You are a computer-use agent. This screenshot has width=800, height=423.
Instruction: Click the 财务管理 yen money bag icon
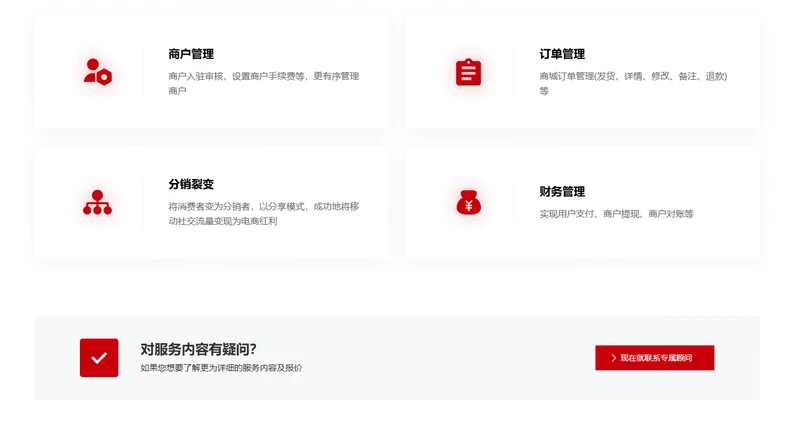pos(468,203)
